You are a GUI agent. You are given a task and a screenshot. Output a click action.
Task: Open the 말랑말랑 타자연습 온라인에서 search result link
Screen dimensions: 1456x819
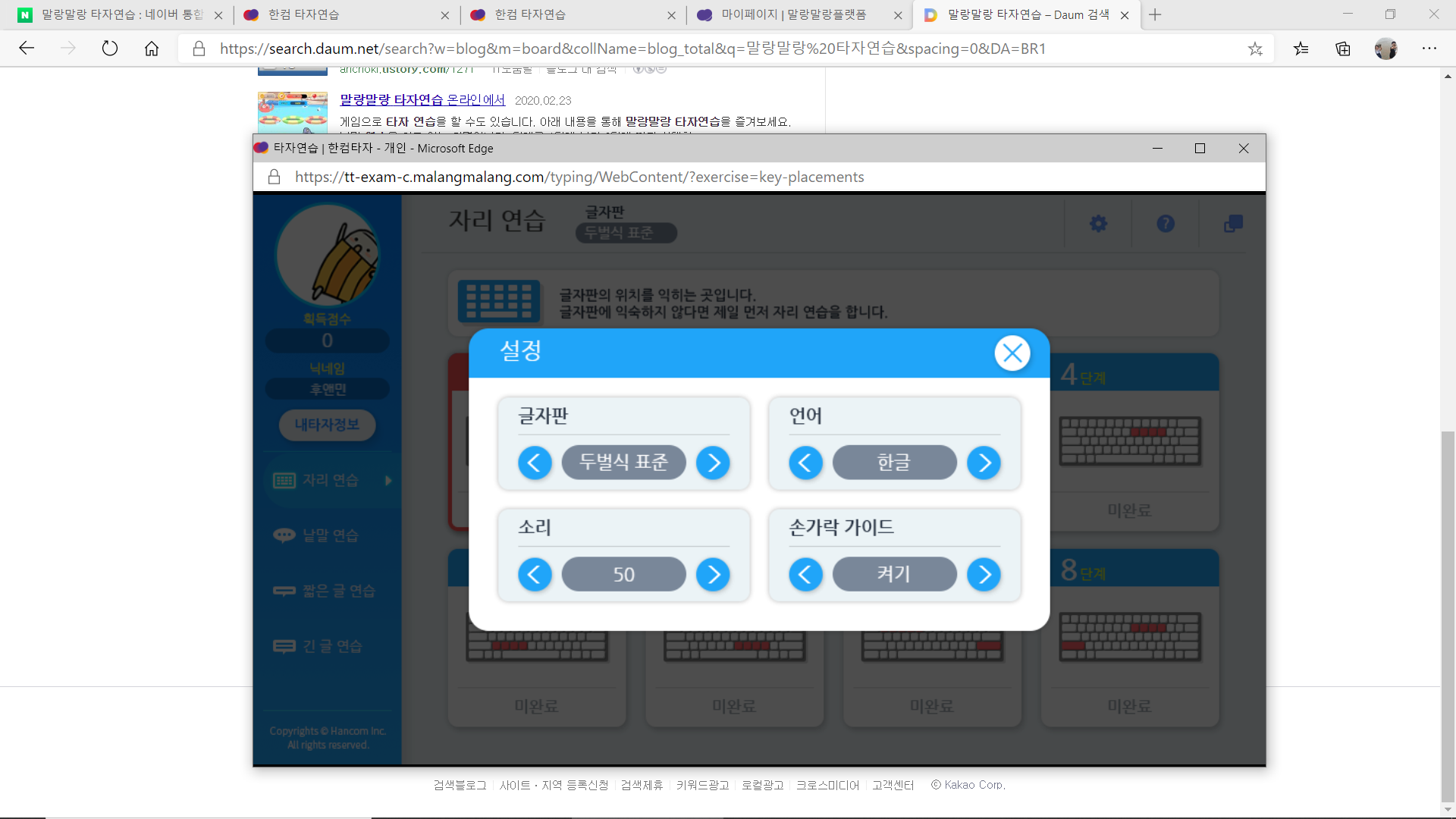click(x=422, y=100)
